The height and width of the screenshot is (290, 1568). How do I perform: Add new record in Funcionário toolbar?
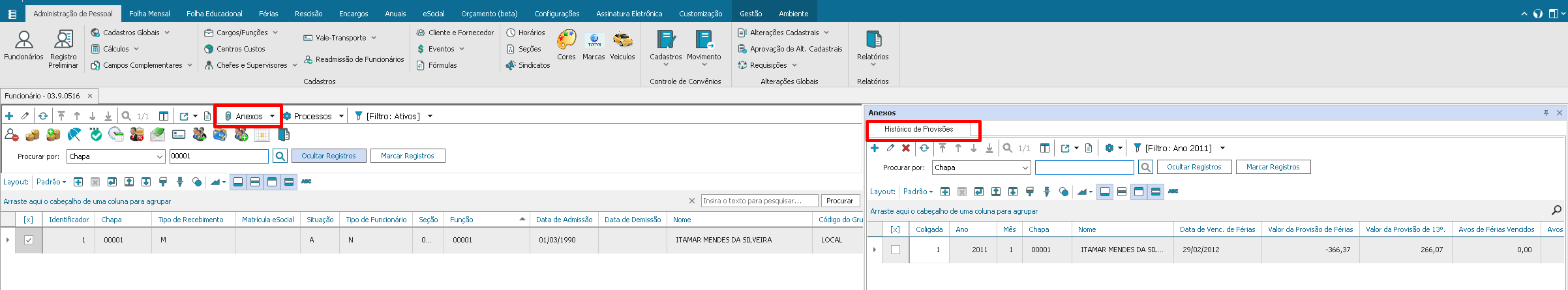pyautogui.click(x=9, y=116)
